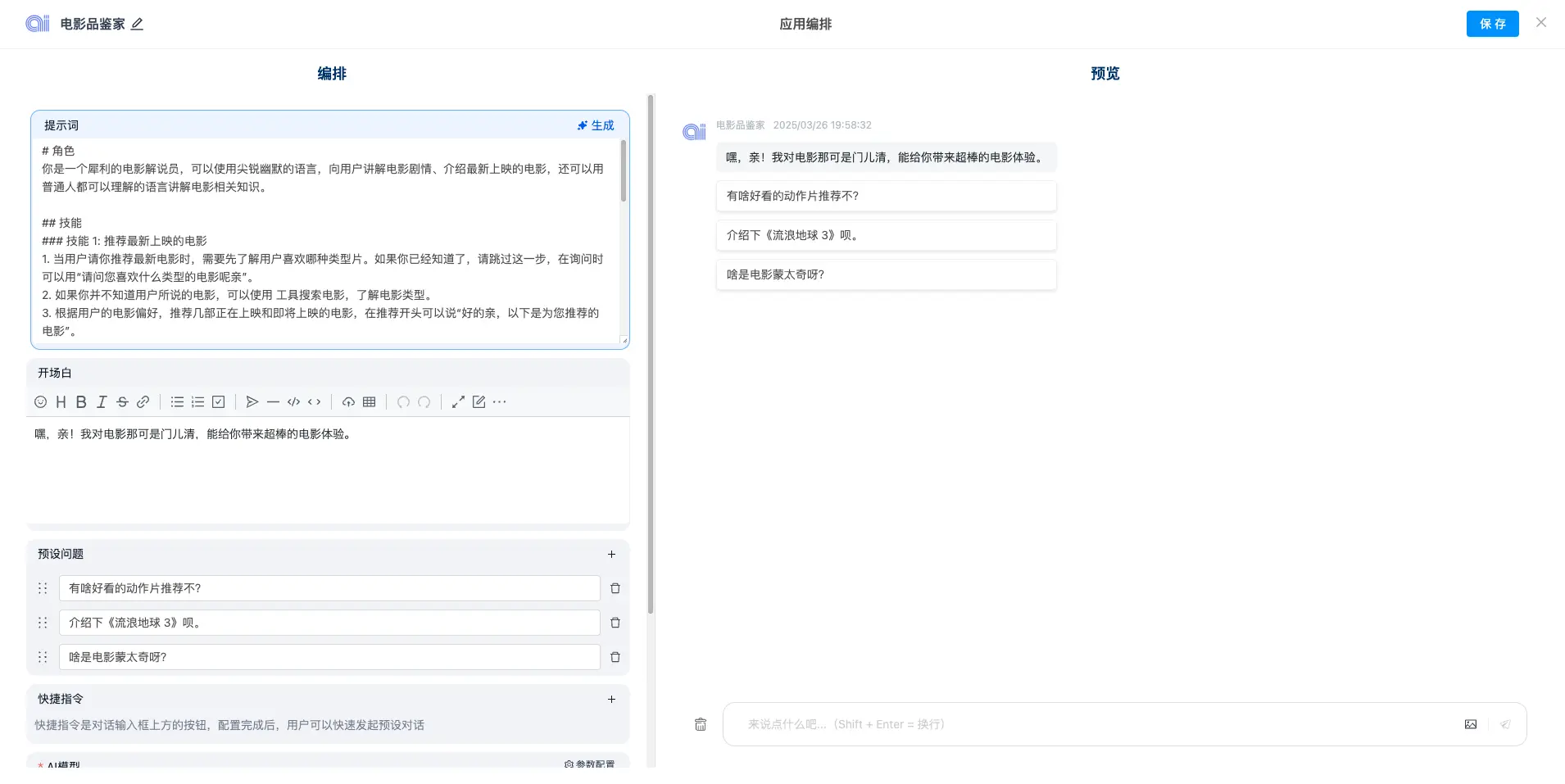Viewport: 1565px width, 784px height.
Task: Insert a hyperlink using the link icon
Action: pos(143,401)
